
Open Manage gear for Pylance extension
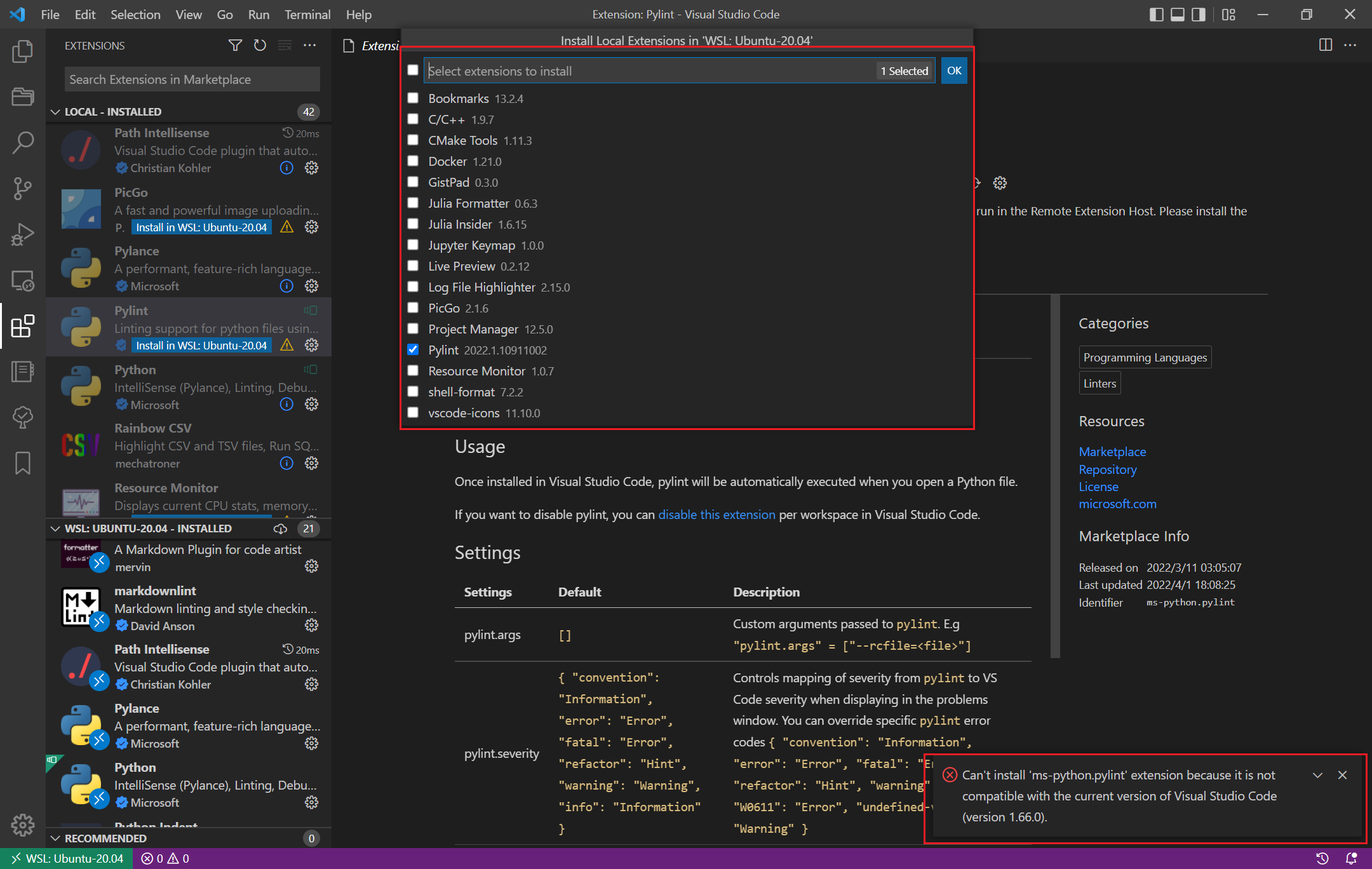(x=311, y=286)
